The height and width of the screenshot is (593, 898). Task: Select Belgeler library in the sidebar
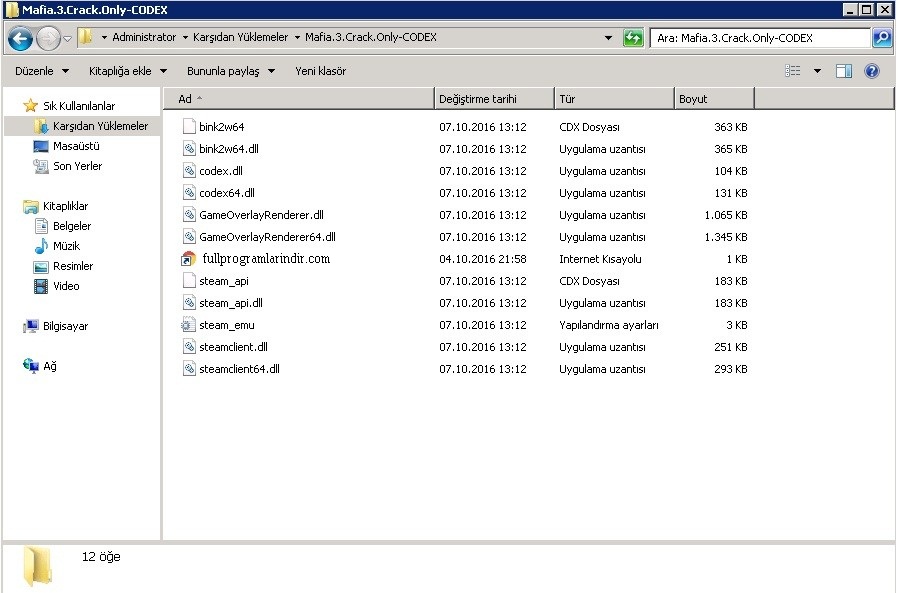(x=72, y=226)
